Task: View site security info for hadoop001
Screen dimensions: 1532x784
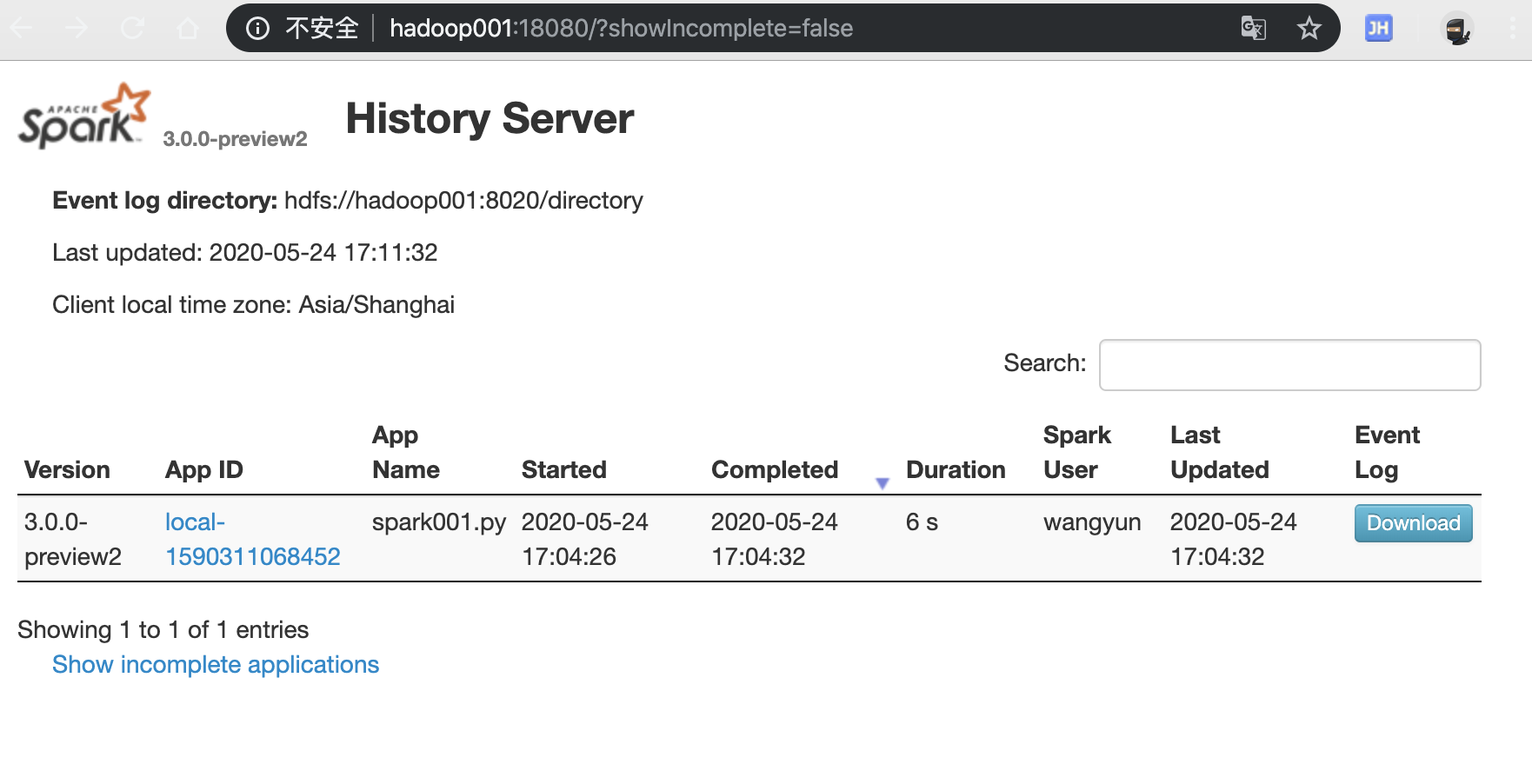Action: pos(256,28)
